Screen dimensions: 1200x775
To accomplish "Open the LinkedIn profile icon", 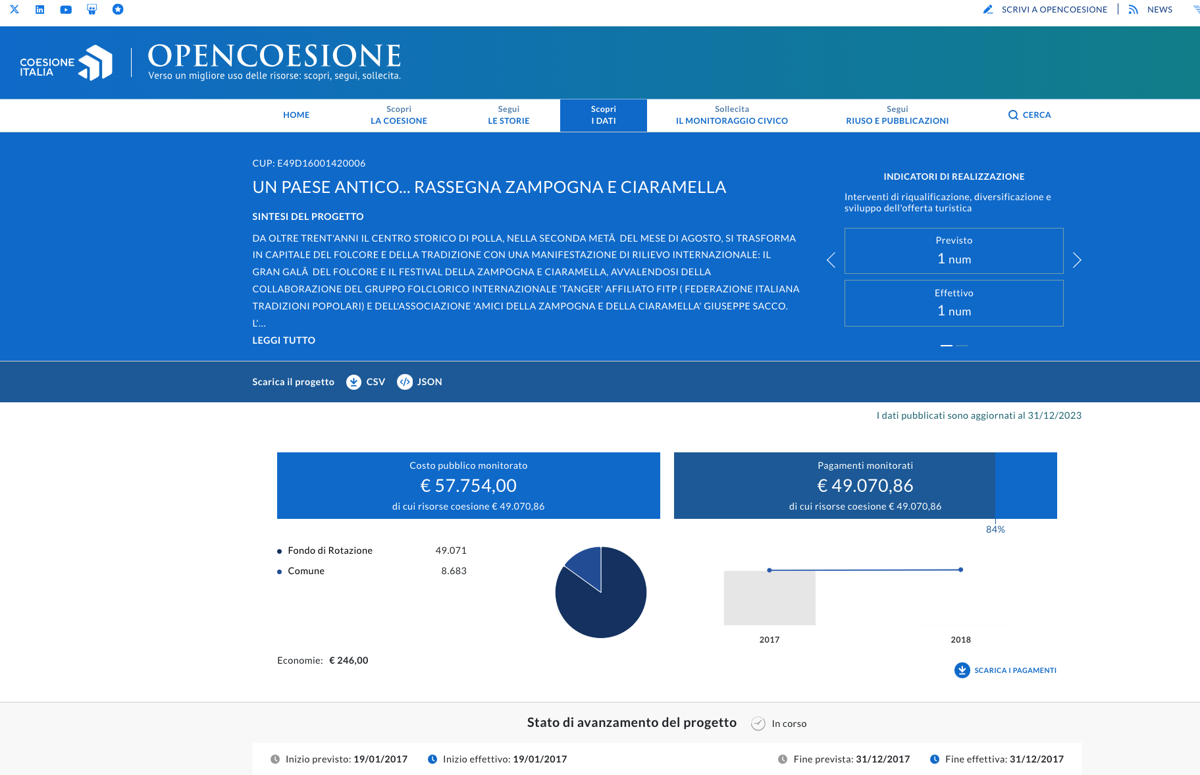I will coord(40,9).
